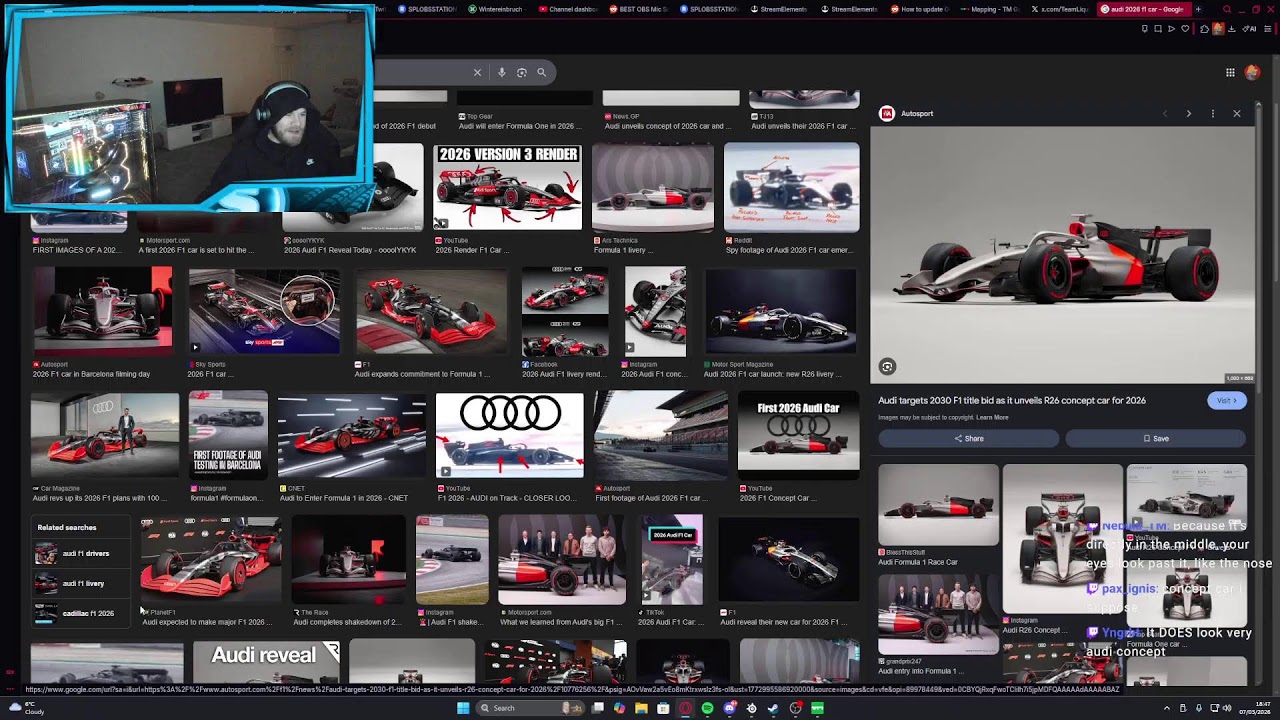Image resolution: width=1280 pixels, height=720 pixels.
Task: Switch to the How to update tab
Action: pyautogui.click(x=922, y=9)
